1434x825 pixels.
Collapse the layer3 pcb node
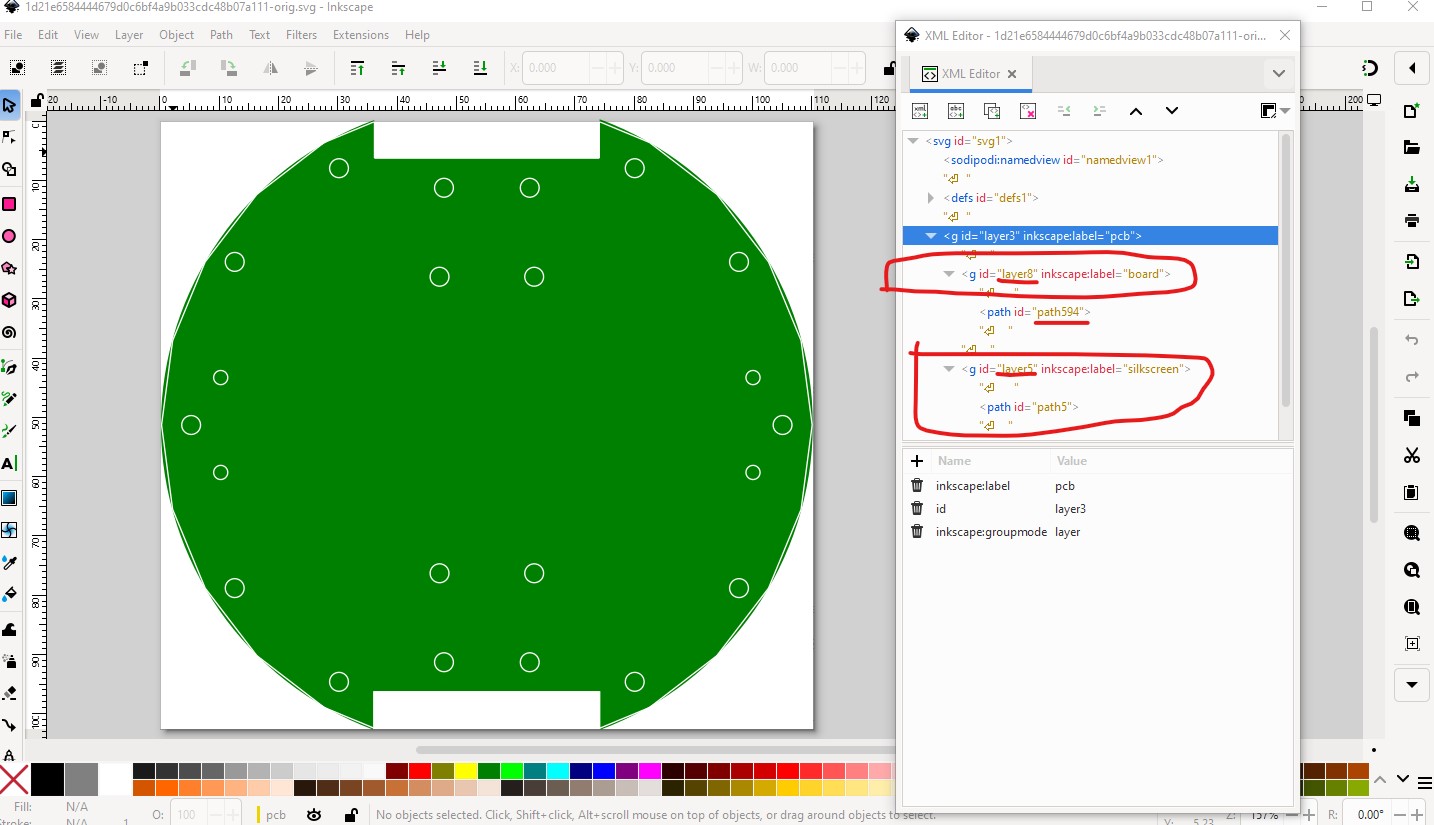point(931,236)
